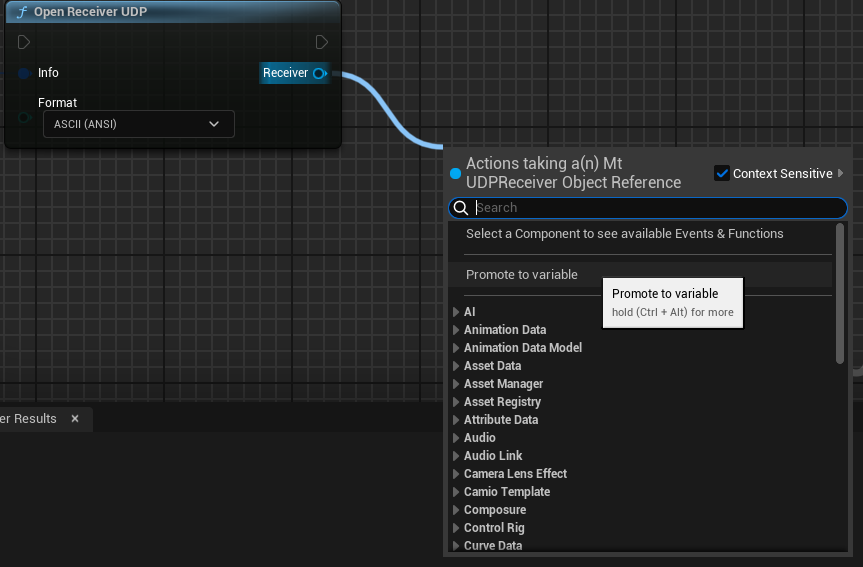863x567 pixels.
Task: Select Promote to variable
Action: (522, 275)
